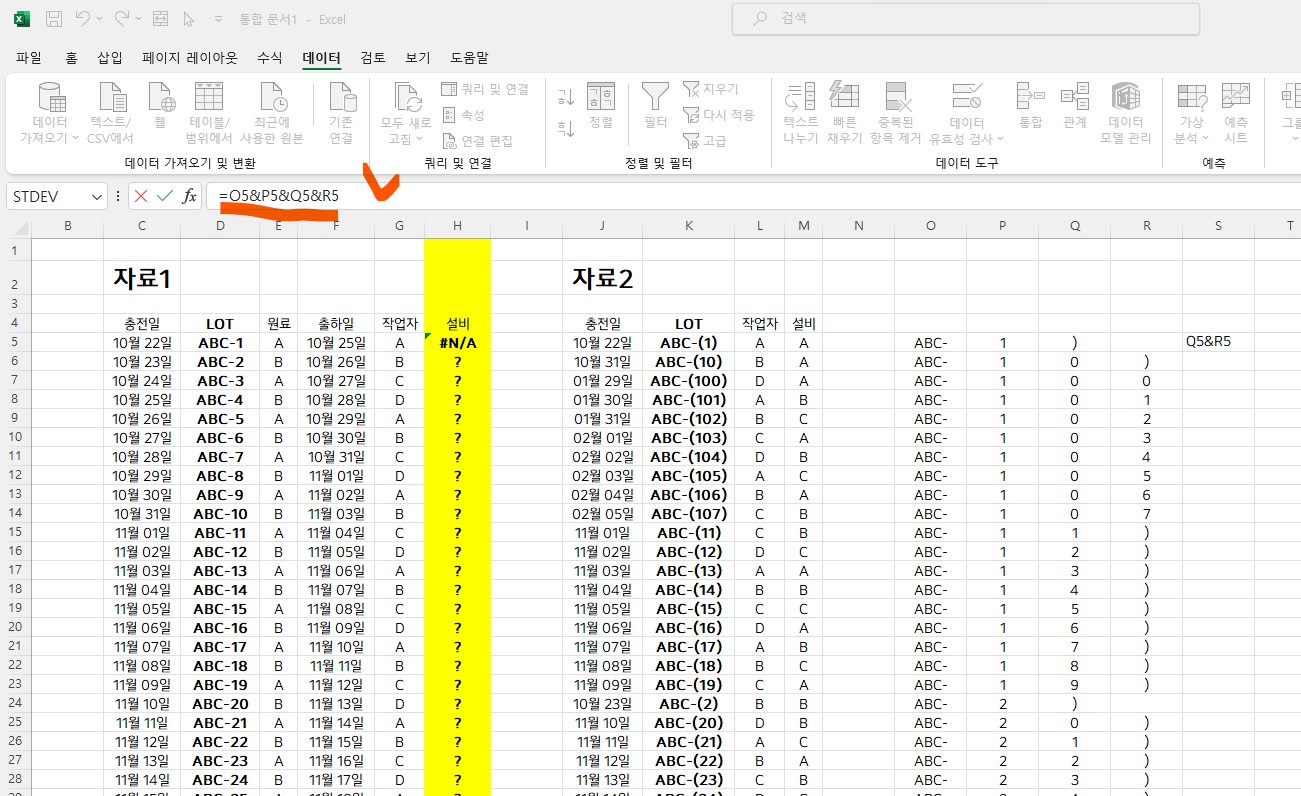This screenshot has height=796, width=1301.
Task: Click cell K7 with ABC-(100)
Action: pos(688,380)
